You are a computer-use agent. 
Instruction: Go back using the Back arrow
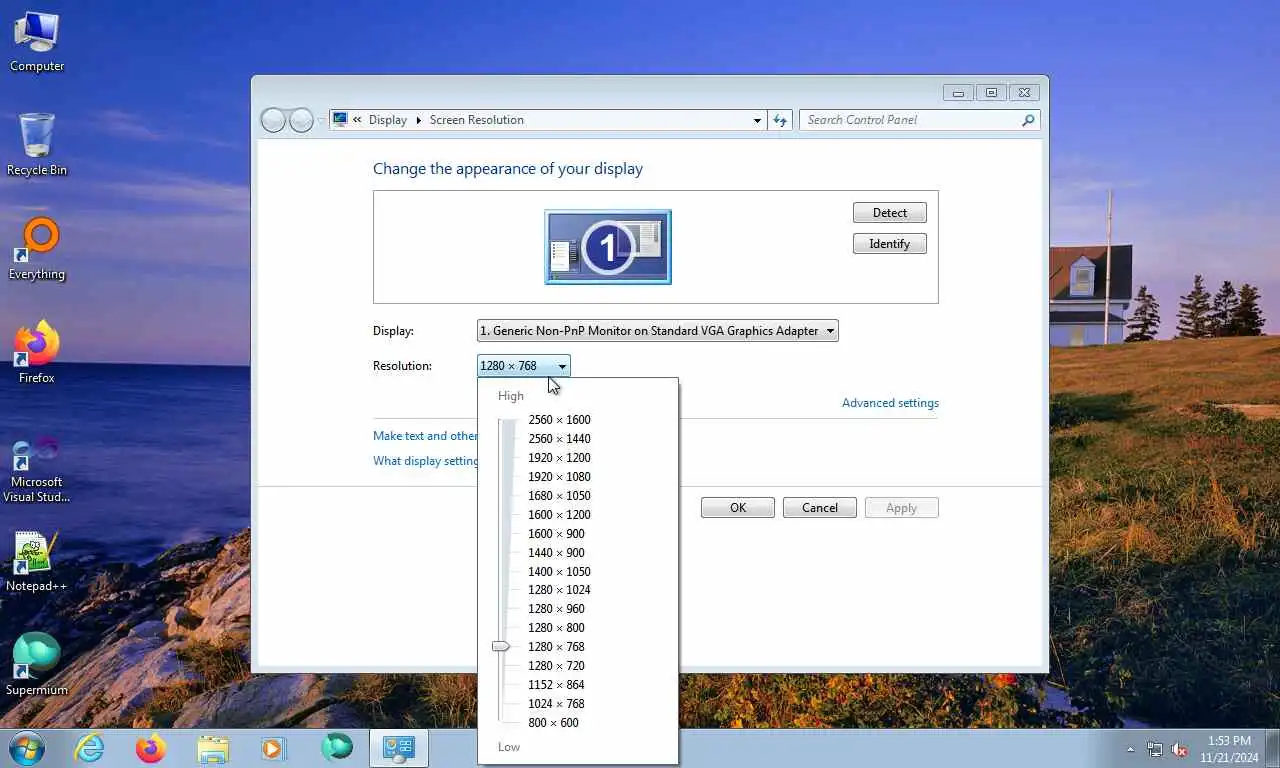[273, 120]
